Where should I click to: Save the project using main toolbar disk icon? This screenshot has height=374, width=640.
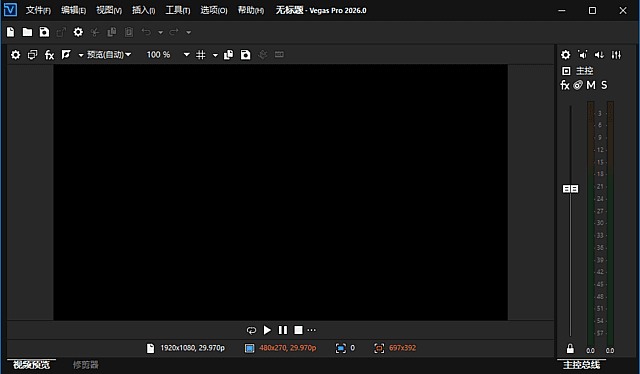pyautogui.click(x=44, y=32)
